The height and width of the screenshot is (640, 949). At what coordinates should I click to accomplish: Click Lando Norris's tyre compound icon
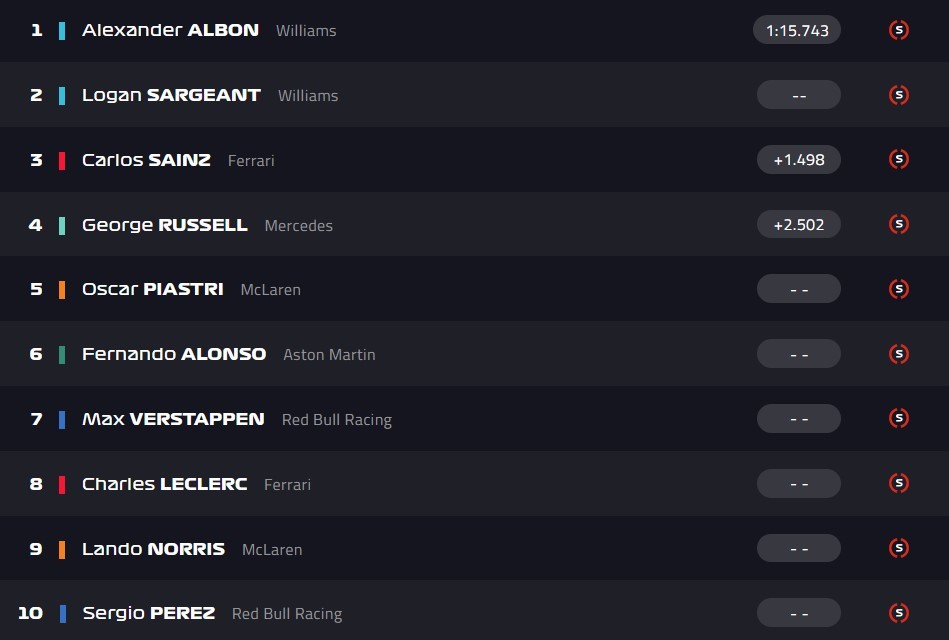(898, 548)
